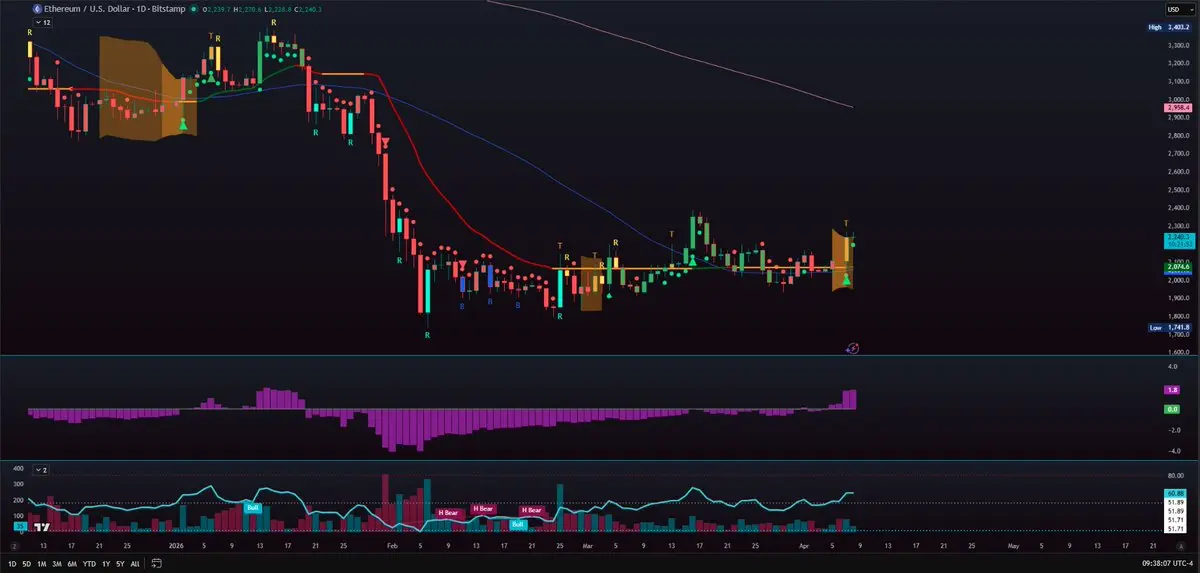1200x573 pixels.
Task: Click the time axis collapse icon at bottom left
Action: coord(14,548)
